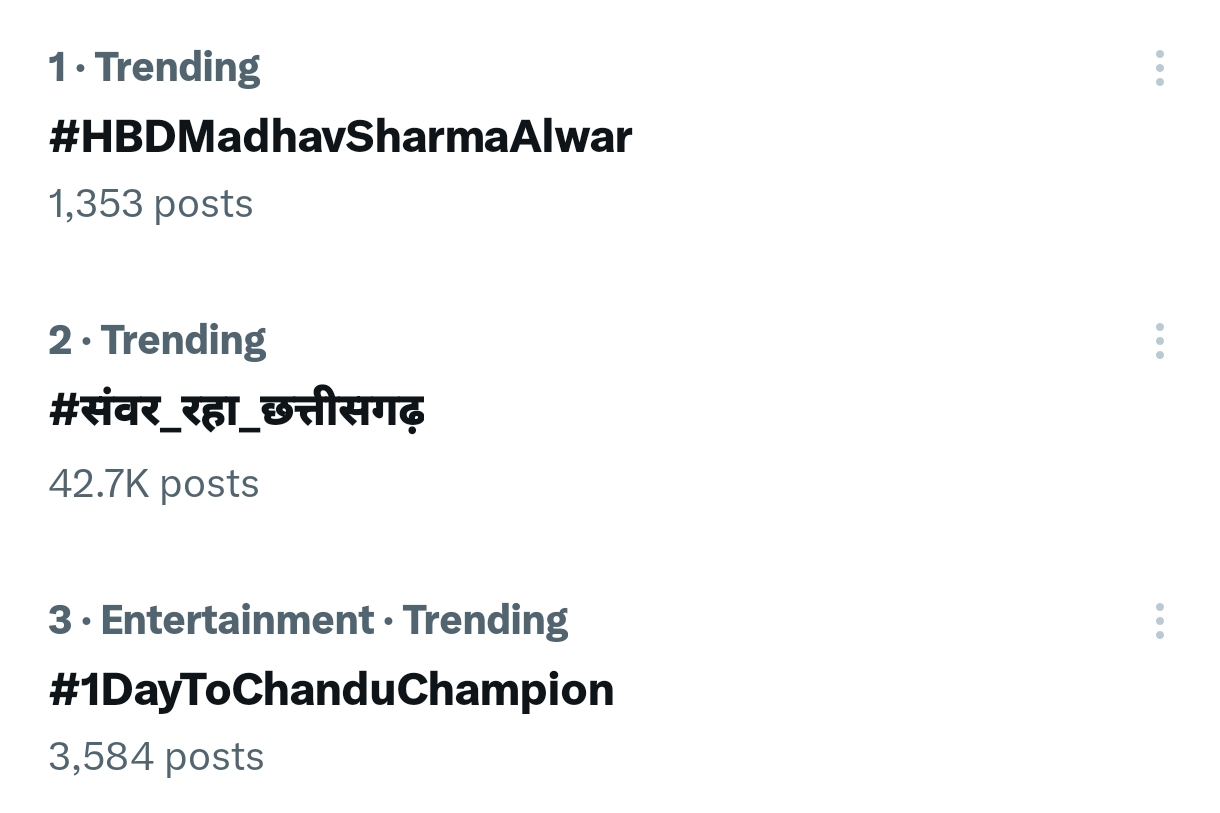Click the rank number 3
Viewport: 1220px width, 813px height.
point(60,620)
